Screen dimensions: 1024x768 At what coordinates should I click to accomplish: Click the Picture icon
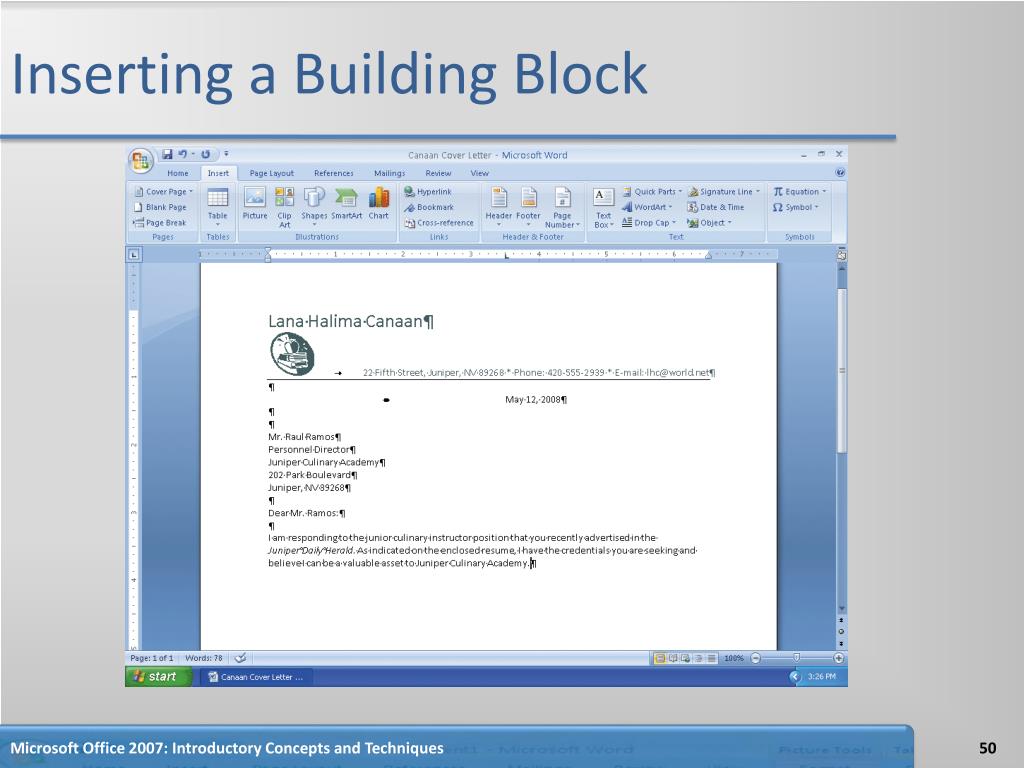pos(255,204)
